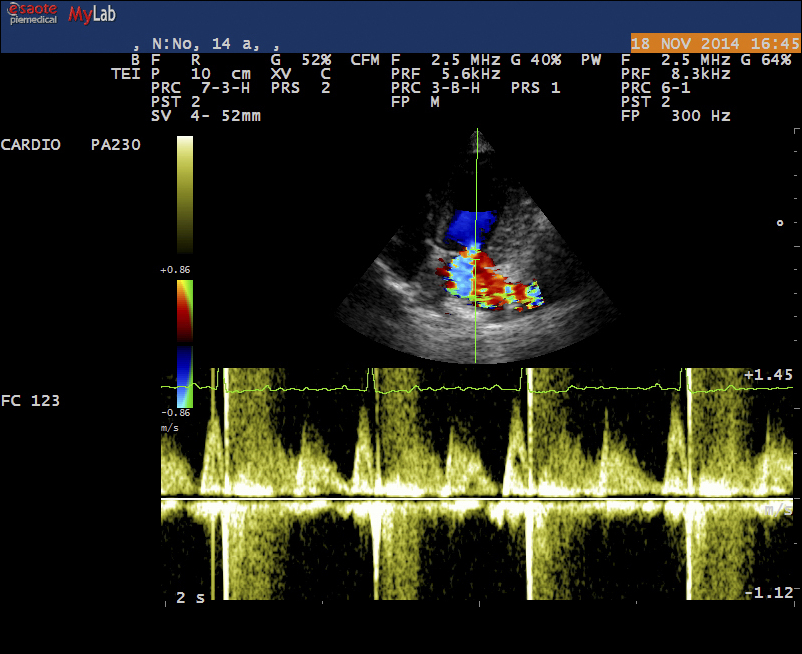Click the PW filter 'FP 300 Hz' value

coord(676,116)
